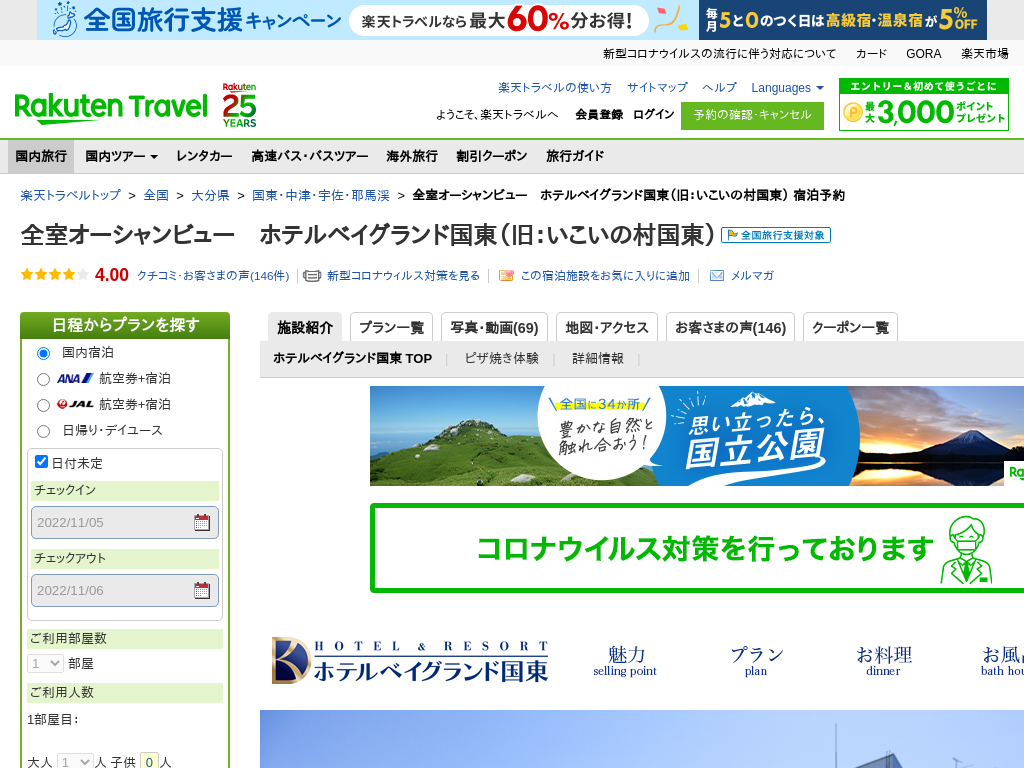1024x768 pixels.
Task: Click the star rating icons
Action: click(x=54, y=275)
